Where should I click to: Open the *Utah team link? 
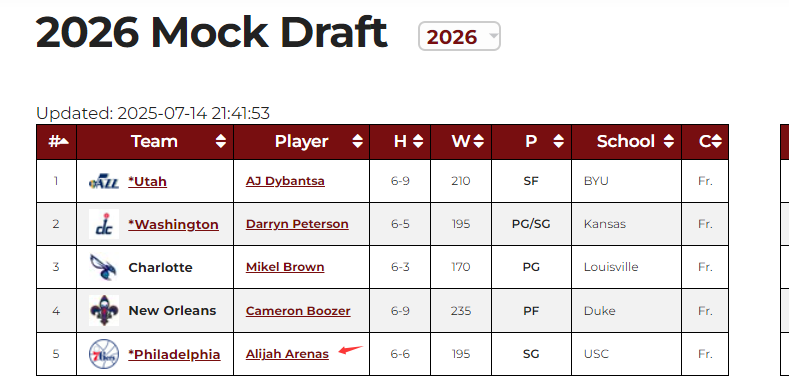(x=147, y=181)
